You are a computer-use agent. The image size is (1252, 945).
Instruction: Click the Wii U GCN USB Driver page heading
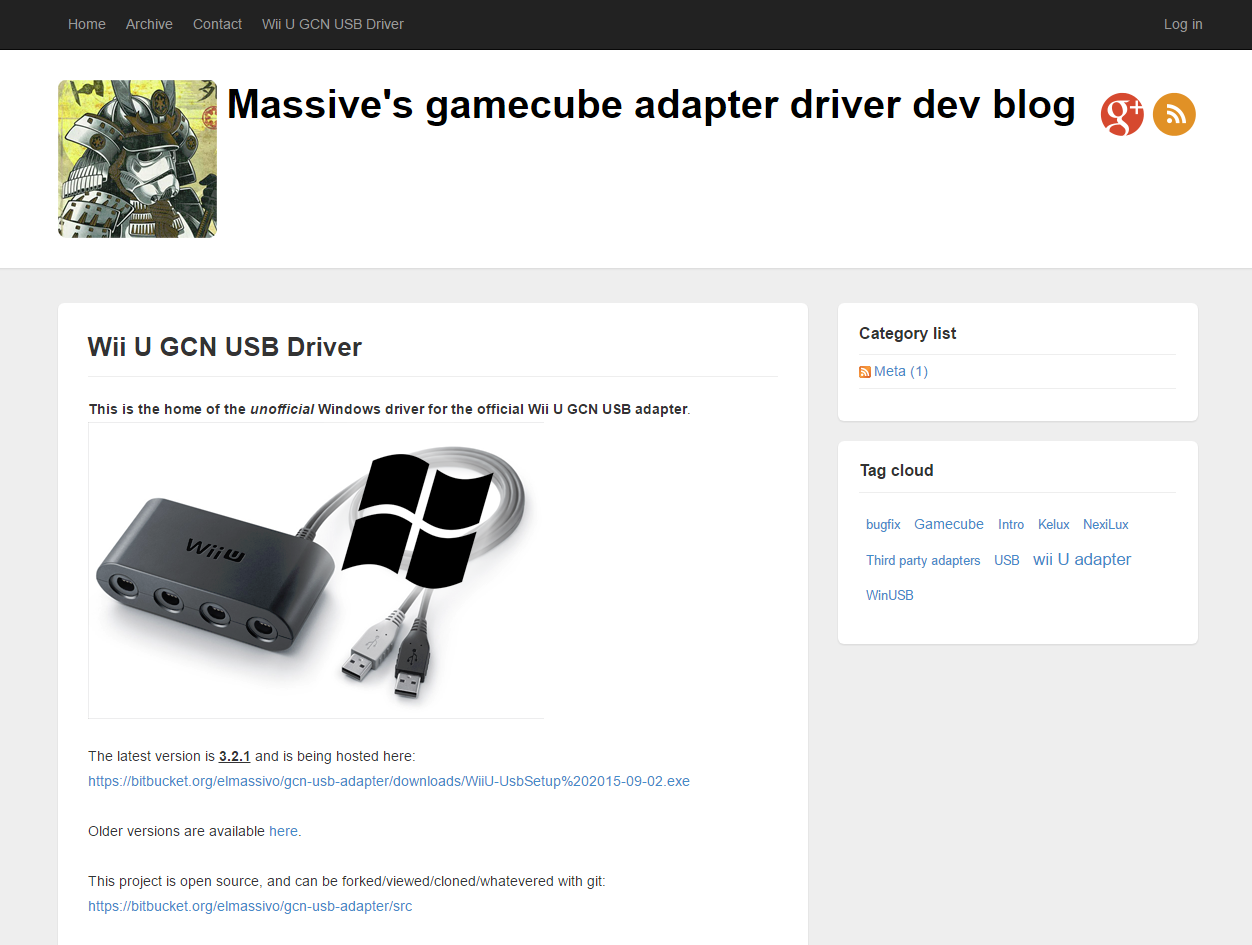click(x=225, y=347)
